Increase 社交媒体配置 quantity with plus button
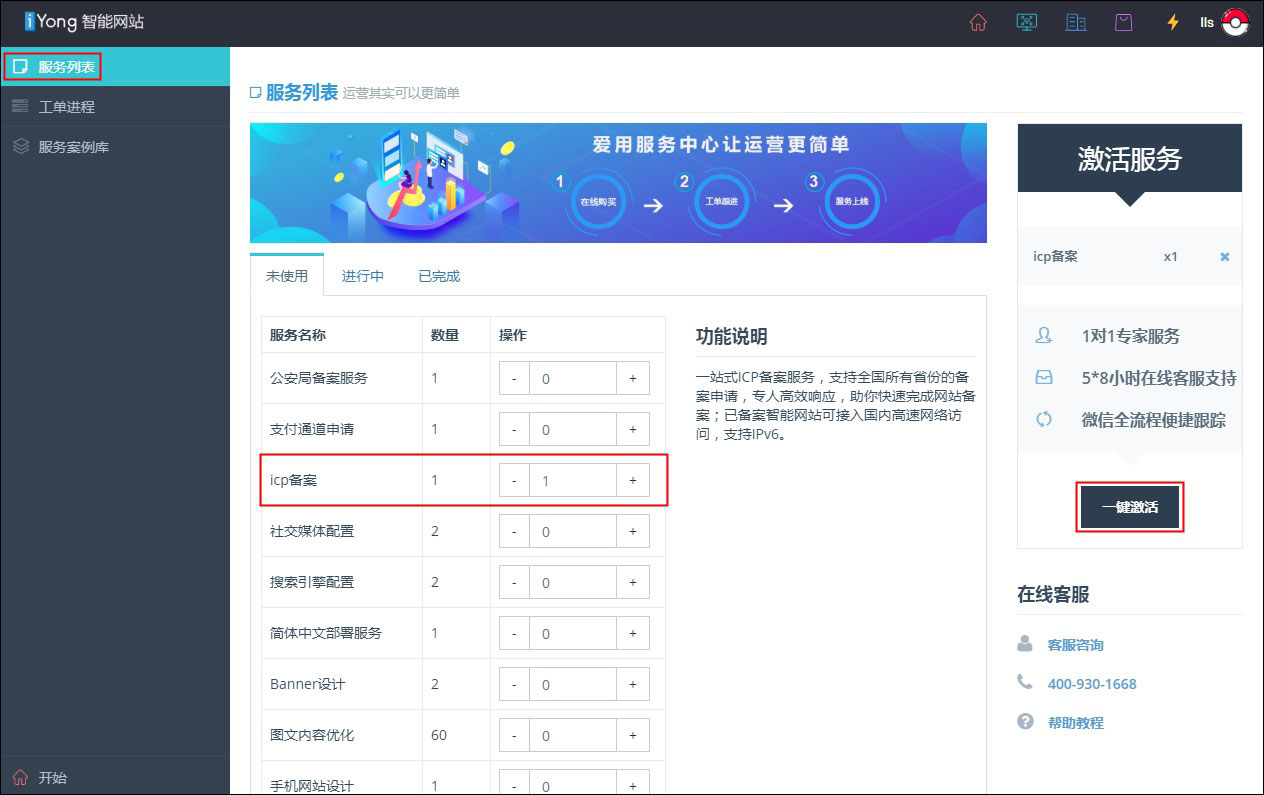Screen dimensions: 1264x795 click(x=633, y=531)
